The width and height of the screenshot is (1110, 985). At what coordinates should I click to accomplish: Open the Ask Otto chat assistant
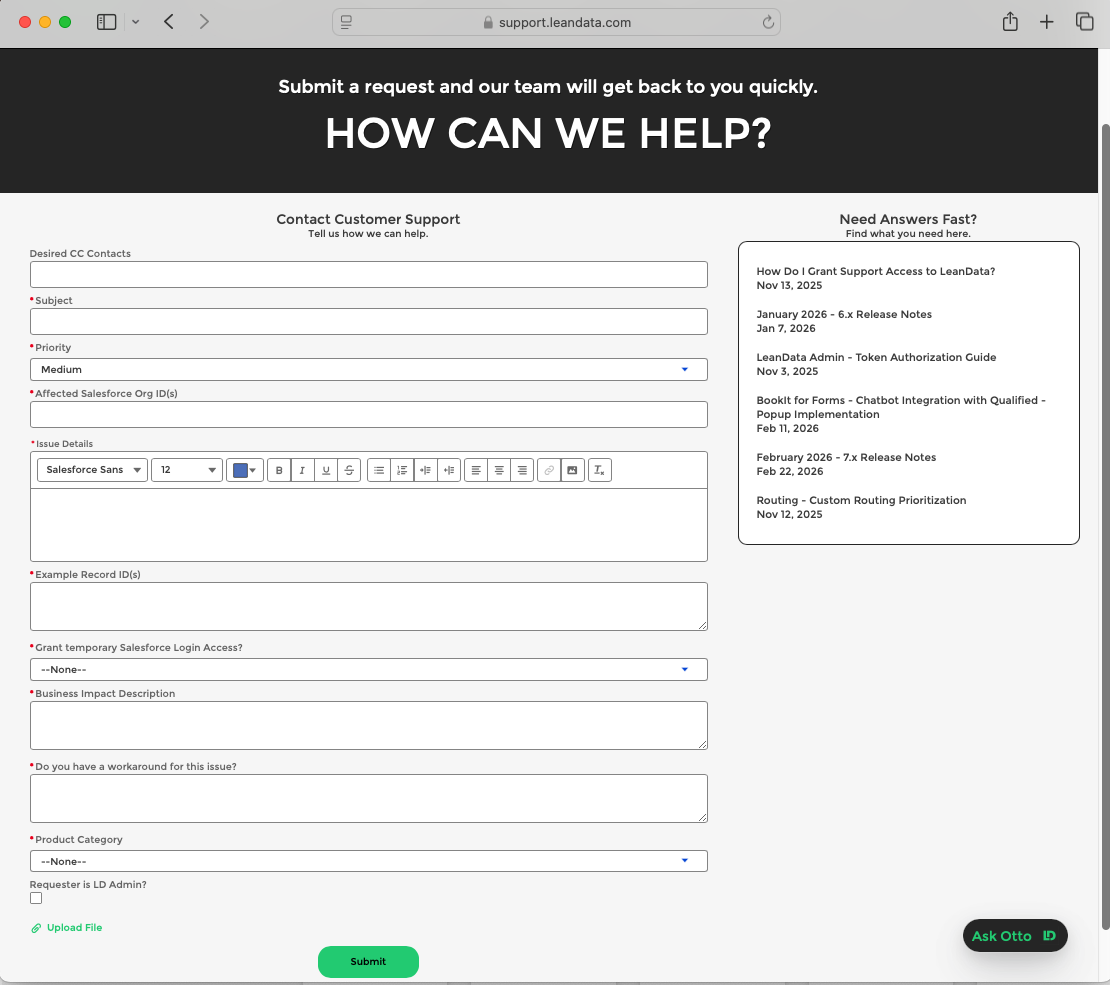pyautogui.click(x=1014, y=936)
